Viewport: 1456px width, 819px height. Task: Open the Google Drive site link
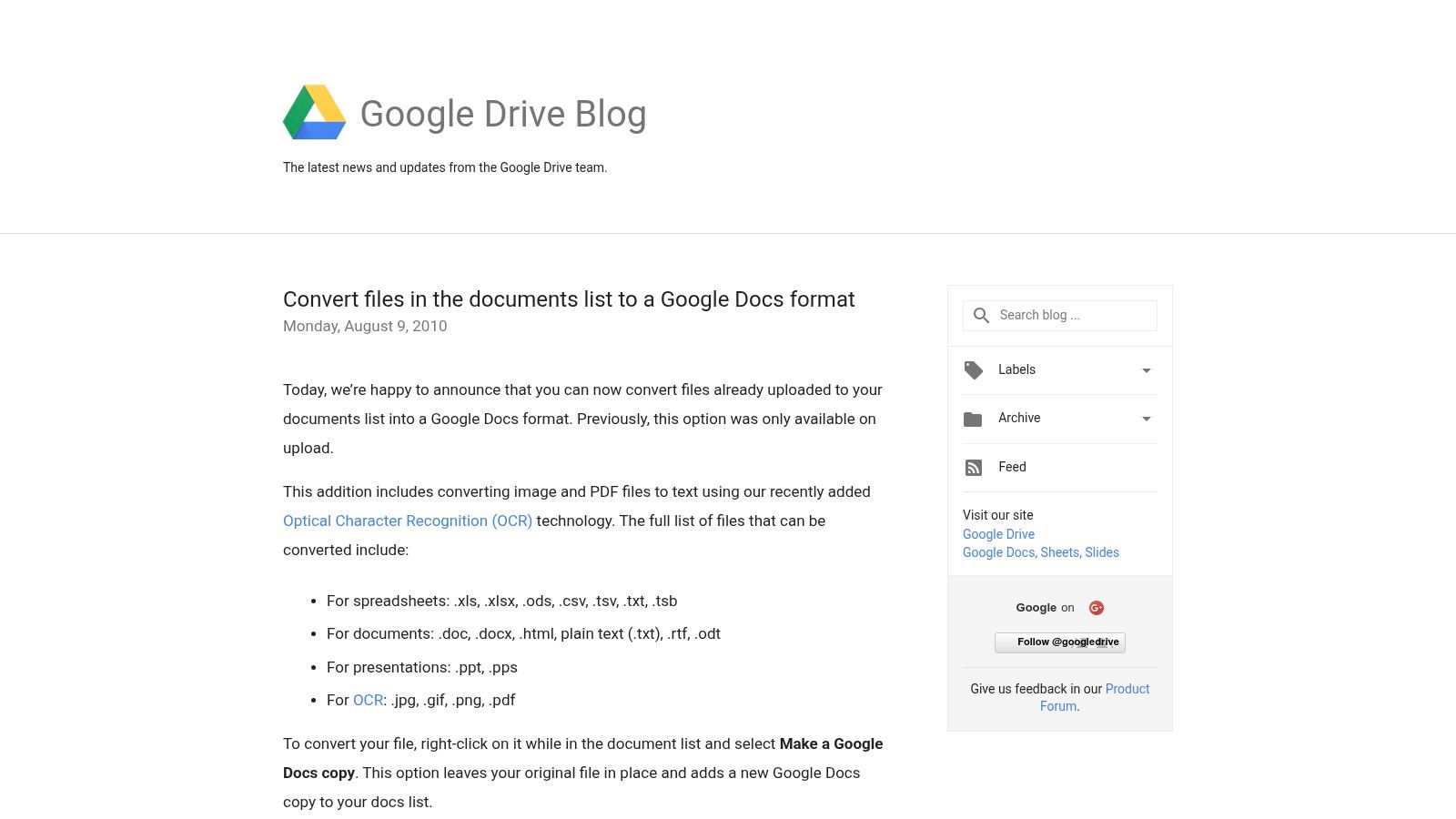tap(998, 534)
